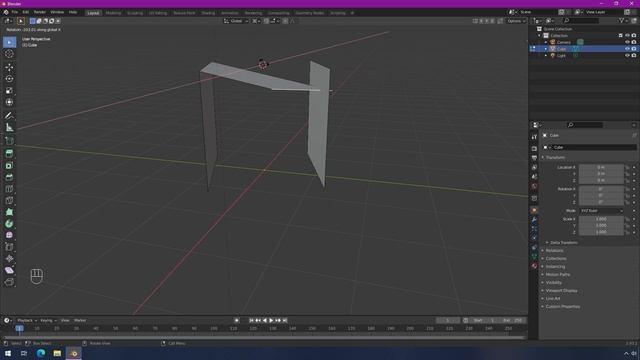
Task: Switch to the Geometry Nodes workspace tab
Action: (x=309, y=13)
